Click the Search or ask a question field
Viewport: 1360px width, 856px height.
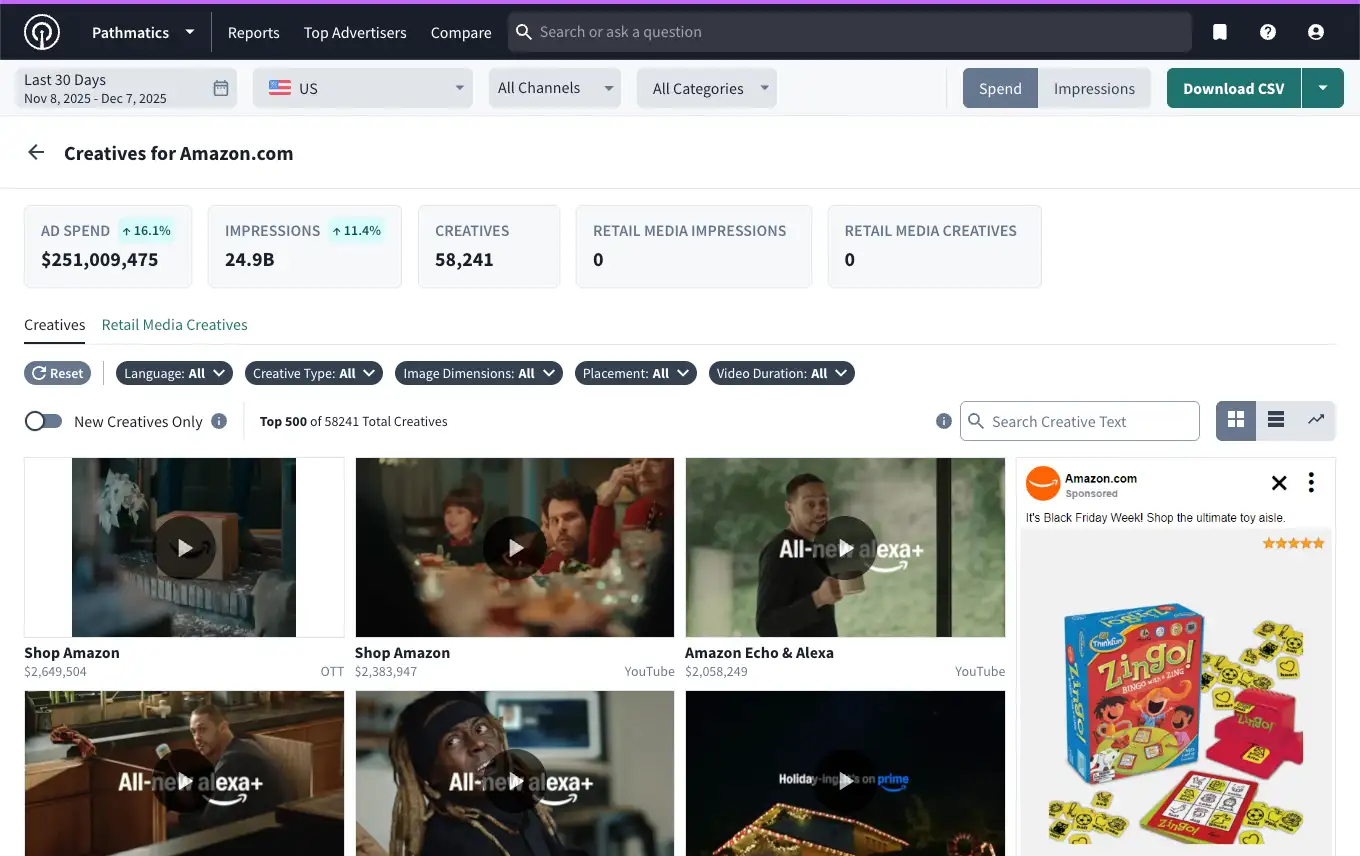click(850, 32)
